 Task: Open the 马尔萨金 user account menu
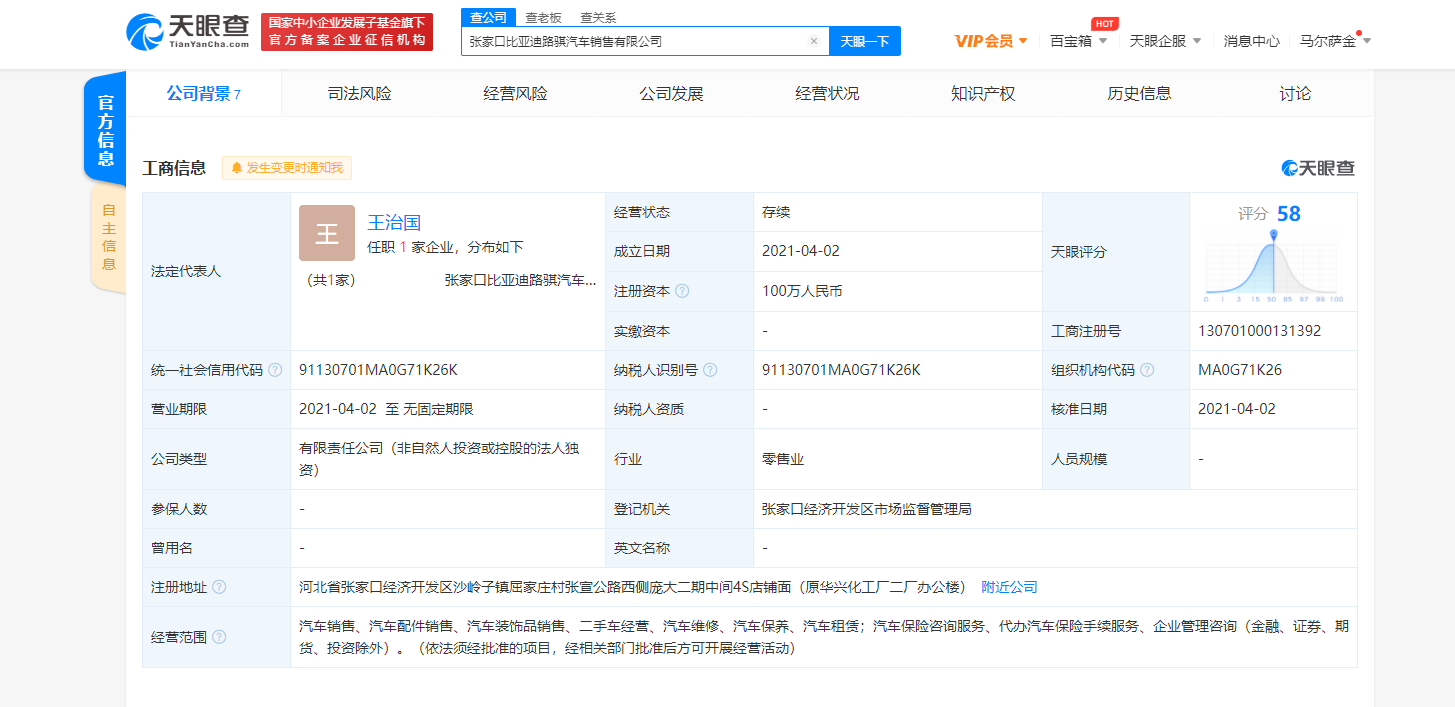[x=1334, y=41]
